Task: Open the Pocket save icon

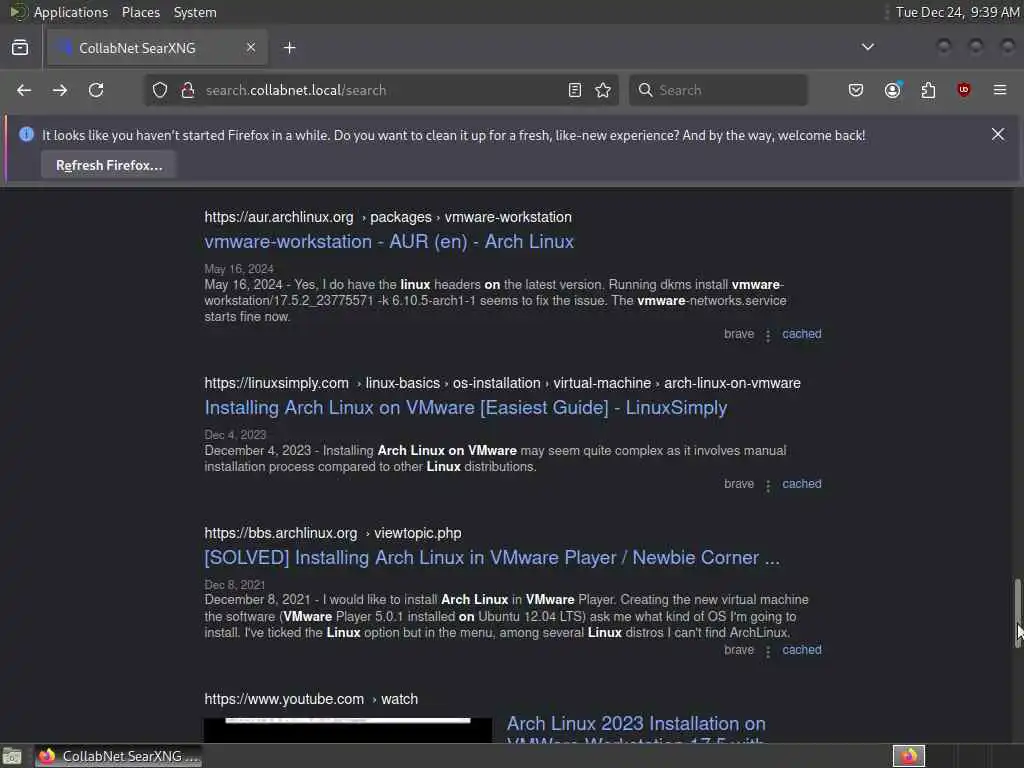Action: 856,90
